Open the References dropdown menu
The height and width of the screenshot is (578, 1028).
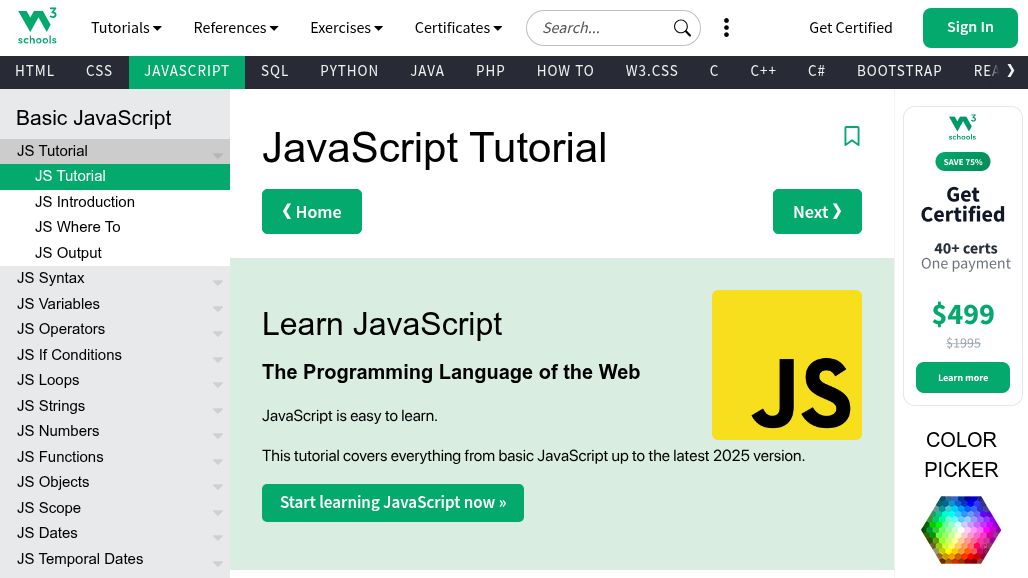pos(236,28)
